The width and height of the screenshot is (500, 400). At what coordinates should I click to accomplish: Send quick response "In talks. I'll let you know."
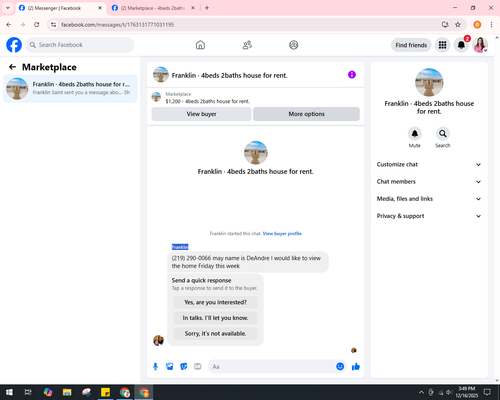click(x=215, y=318)
